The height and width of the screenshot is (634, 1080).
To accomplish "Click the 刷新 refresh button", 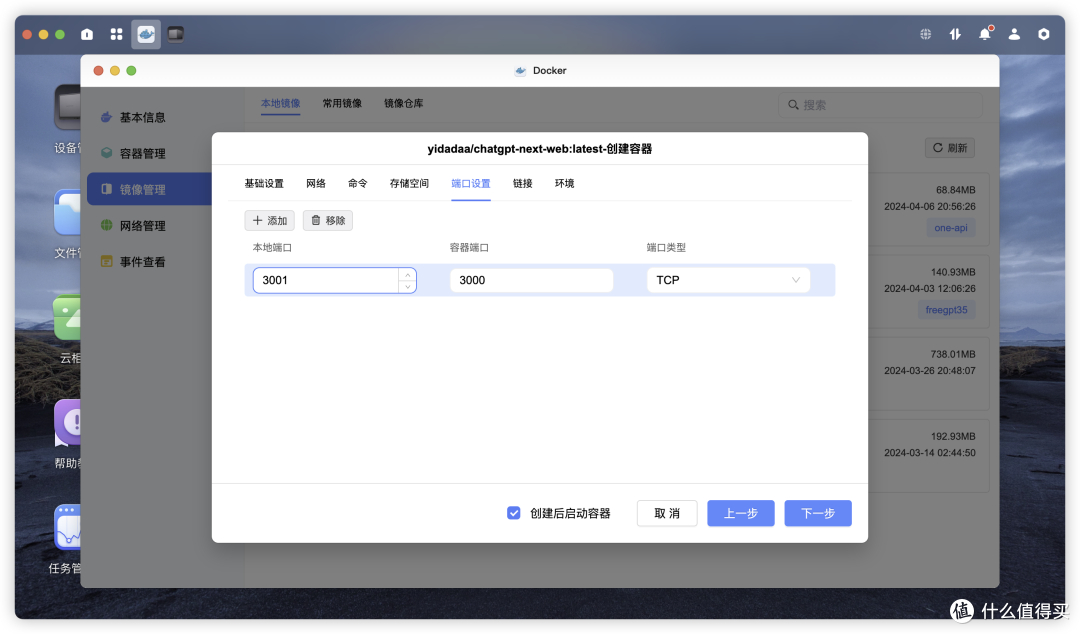I will click(950, 148).
